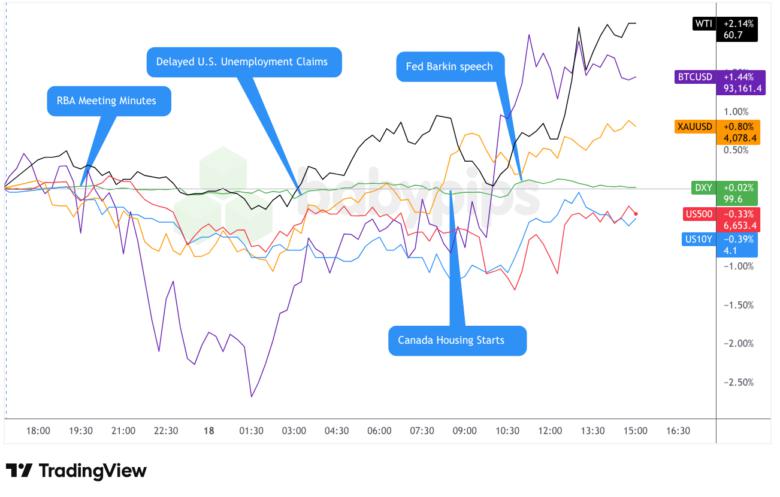Viewport: 780px width, 497px height.
Task: Select the blue US10Y symbol label
Action: (x=698, y=238)
